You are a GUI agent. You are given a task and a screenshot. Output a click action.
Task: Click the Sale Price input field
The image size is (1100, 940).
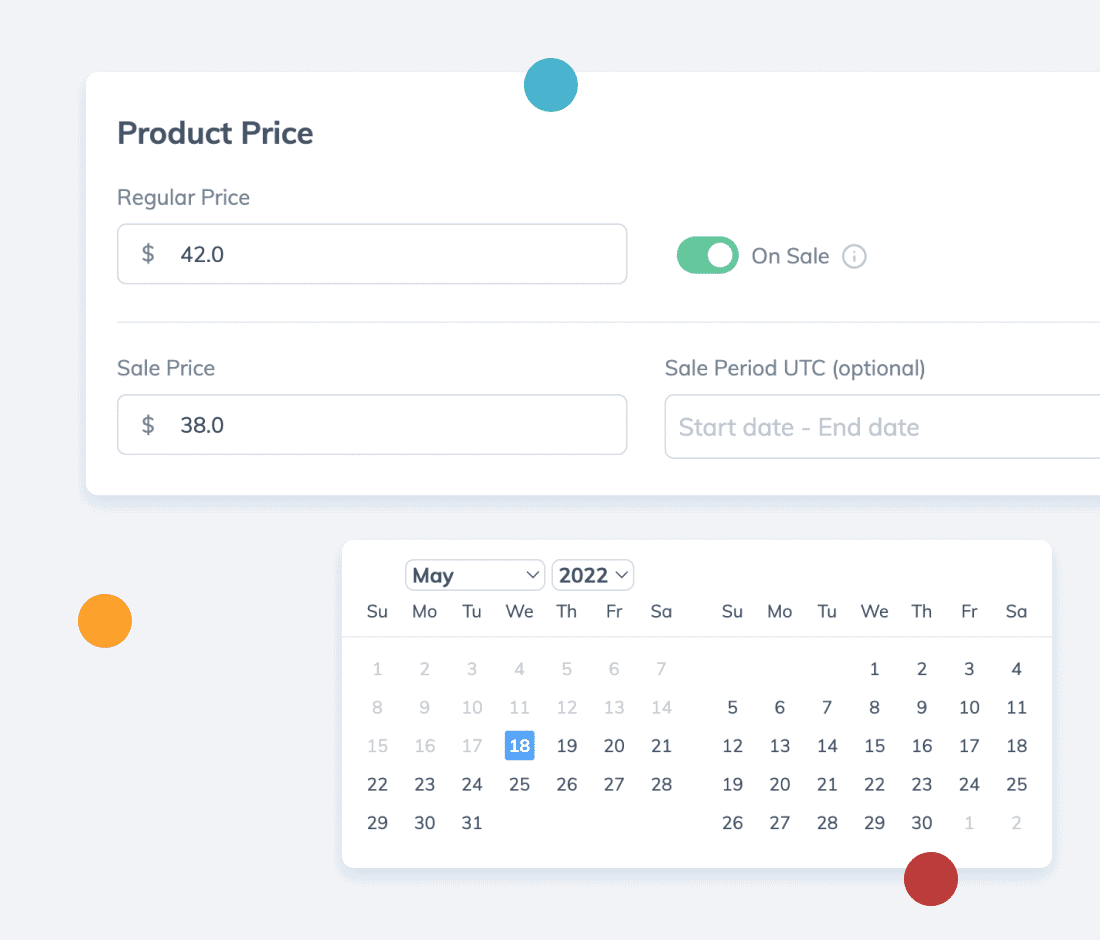point(372,424)
